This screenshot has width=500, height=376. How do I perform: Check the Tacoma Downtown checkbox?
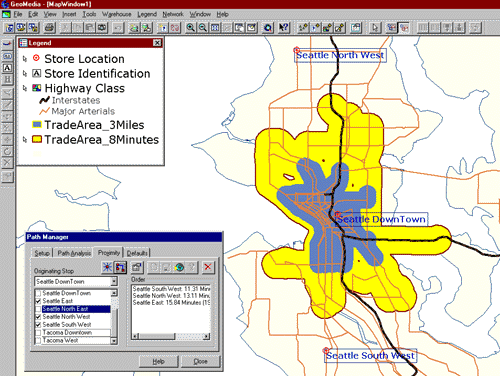(x=38, y=333)
